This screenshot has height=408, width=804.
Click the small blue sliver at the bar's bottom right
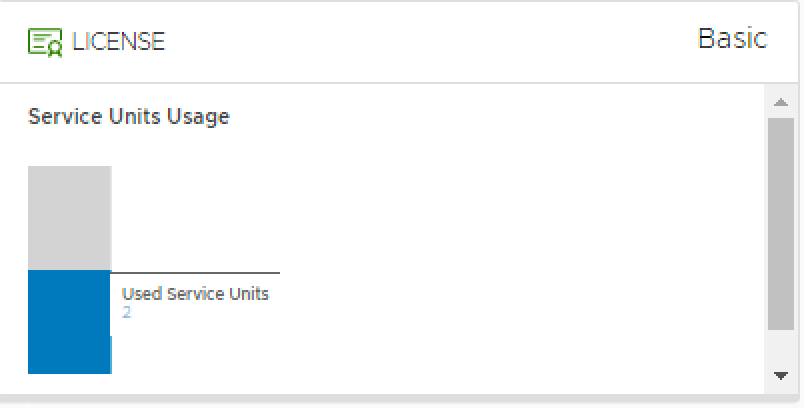click(x=111, y=355)
